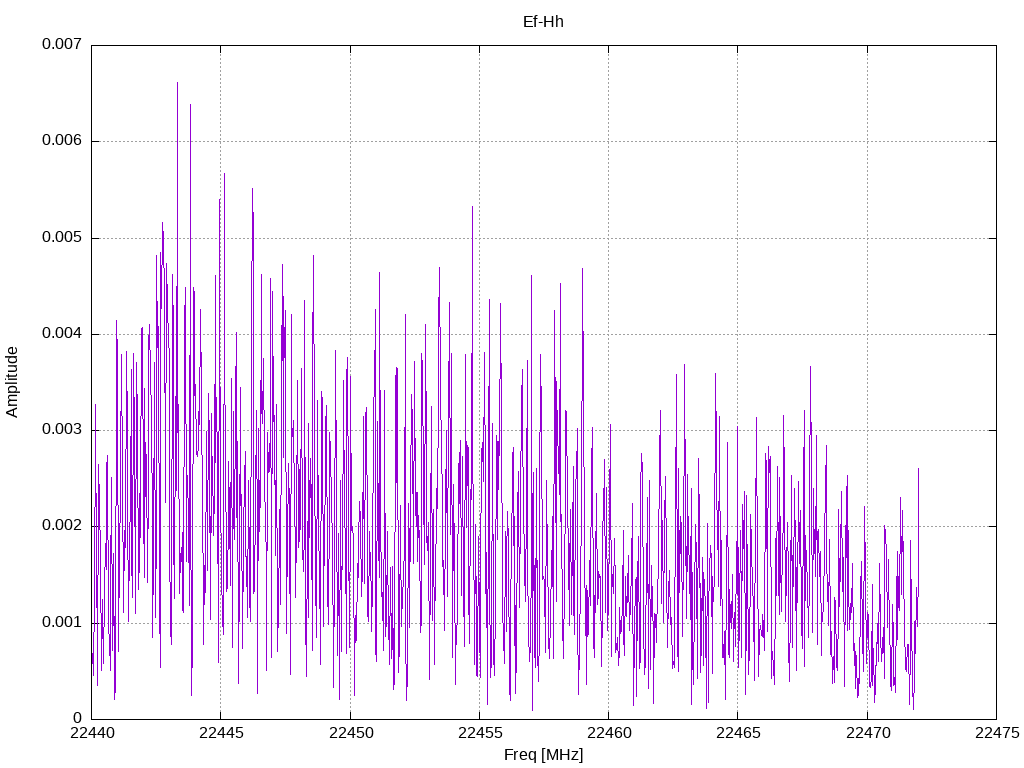
Task: Click the 0.006 y-axis tick label
Action: coord(62,140)
